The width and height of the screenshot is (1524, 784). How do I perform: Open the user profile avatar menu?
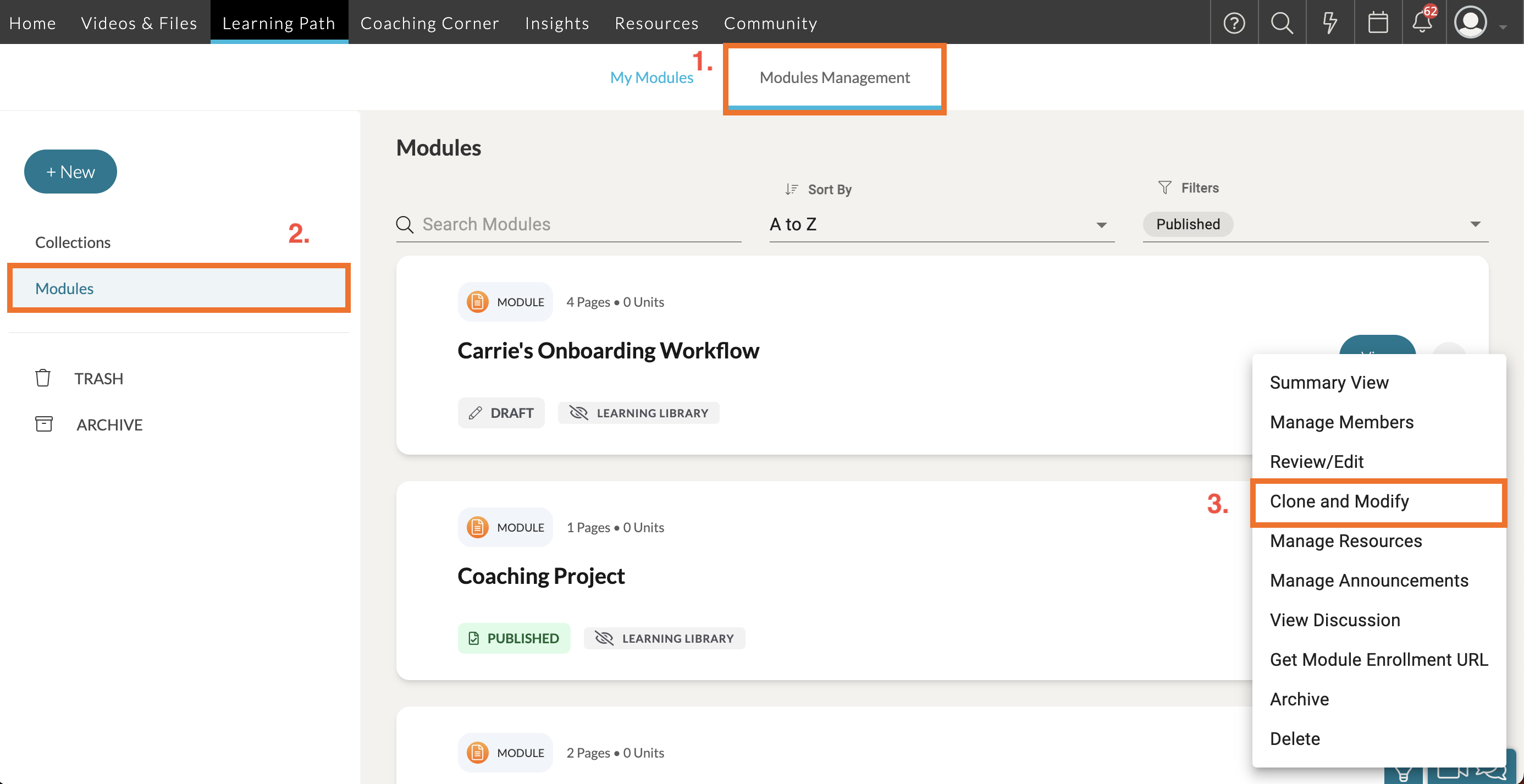click(x=1470, y=23)
